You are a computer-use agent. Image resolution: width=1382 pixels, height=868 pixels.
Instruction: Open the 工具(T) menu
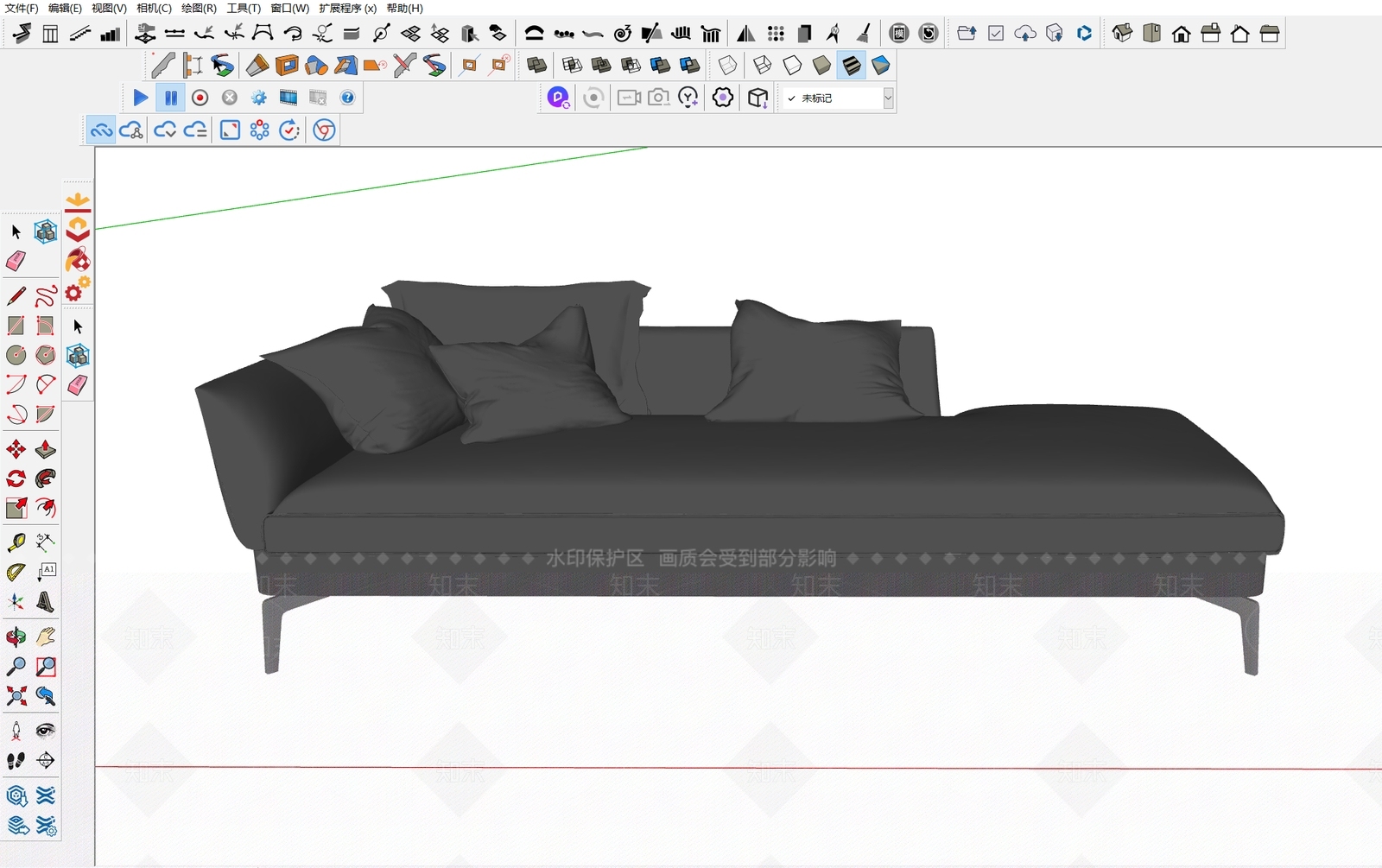244,8
